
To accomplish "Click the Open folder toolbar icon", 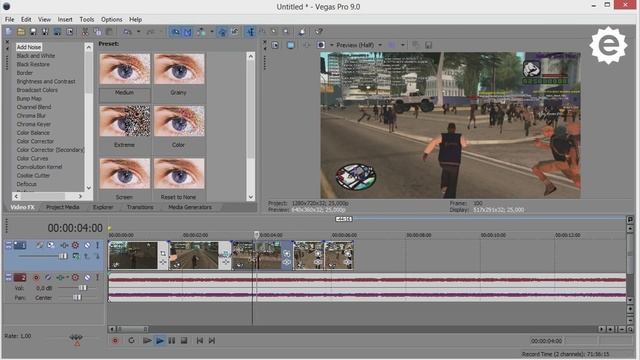I will pyautogui.click(x=21, y=32).
